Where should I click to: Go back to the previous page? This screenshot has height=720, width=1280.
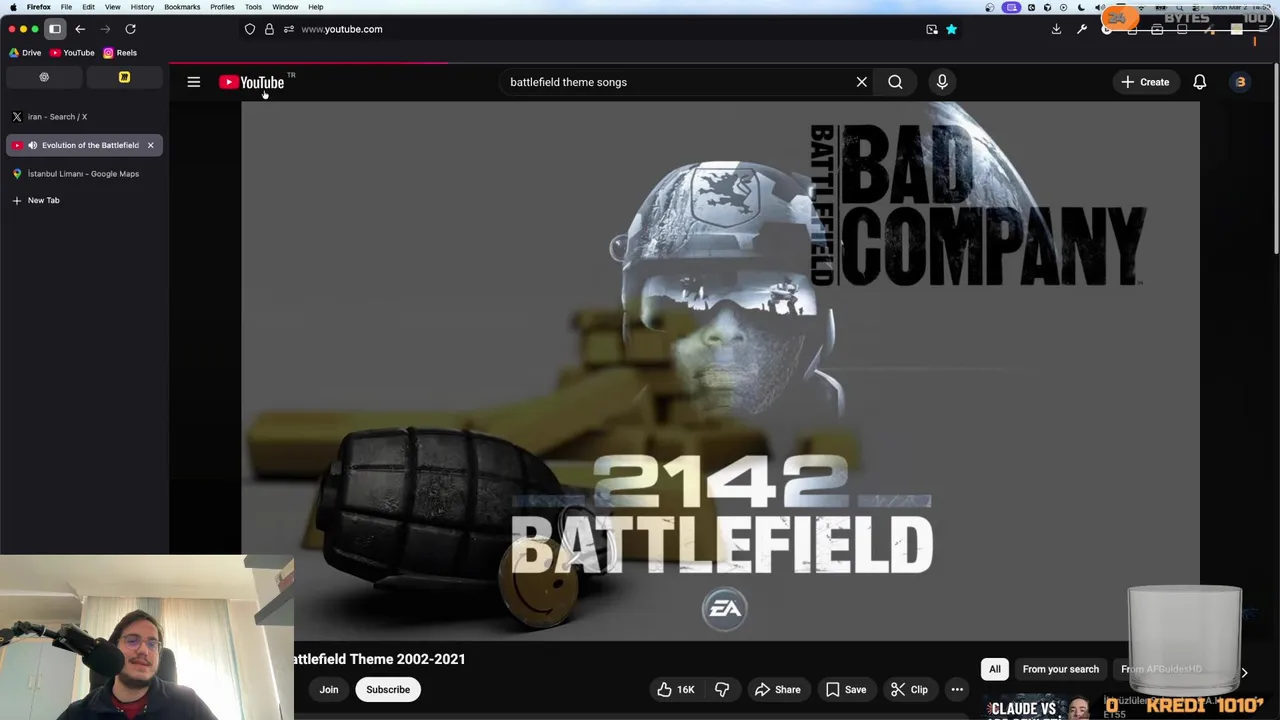[80, 29]
